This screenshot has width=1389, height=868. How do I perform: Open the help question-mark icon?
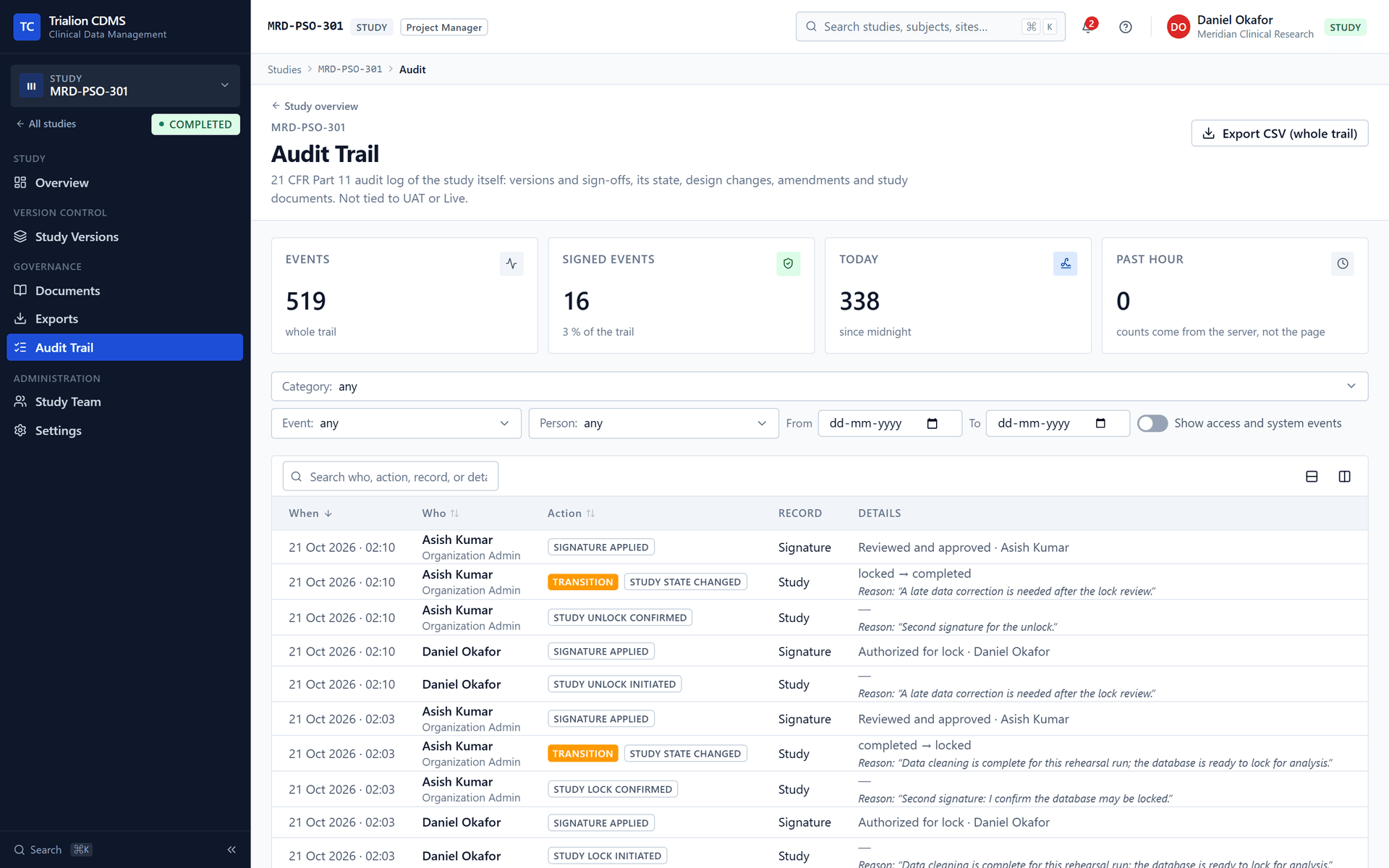1126,27
